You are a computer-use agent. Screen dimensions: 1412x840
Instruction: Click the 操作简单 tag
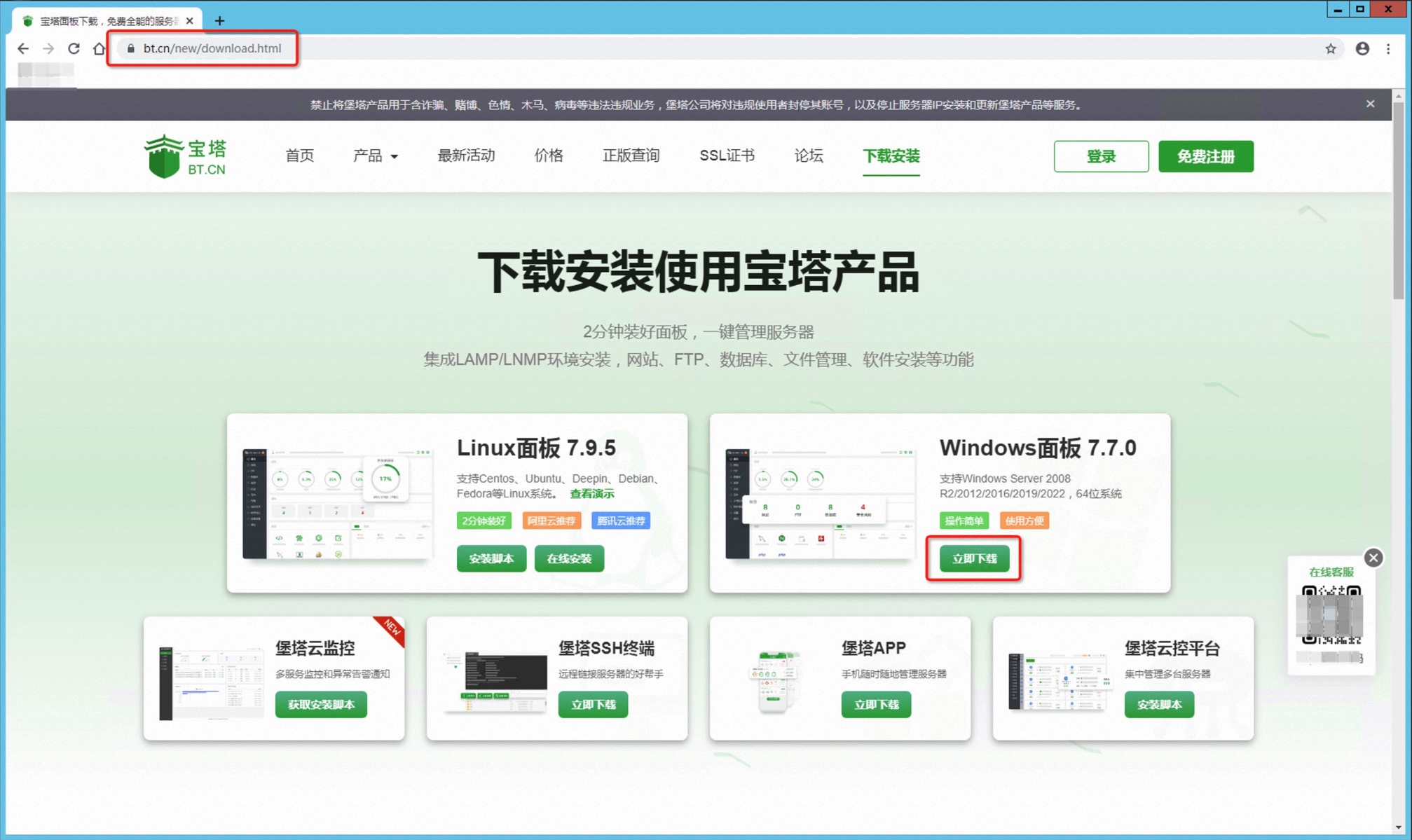point(964,521)
